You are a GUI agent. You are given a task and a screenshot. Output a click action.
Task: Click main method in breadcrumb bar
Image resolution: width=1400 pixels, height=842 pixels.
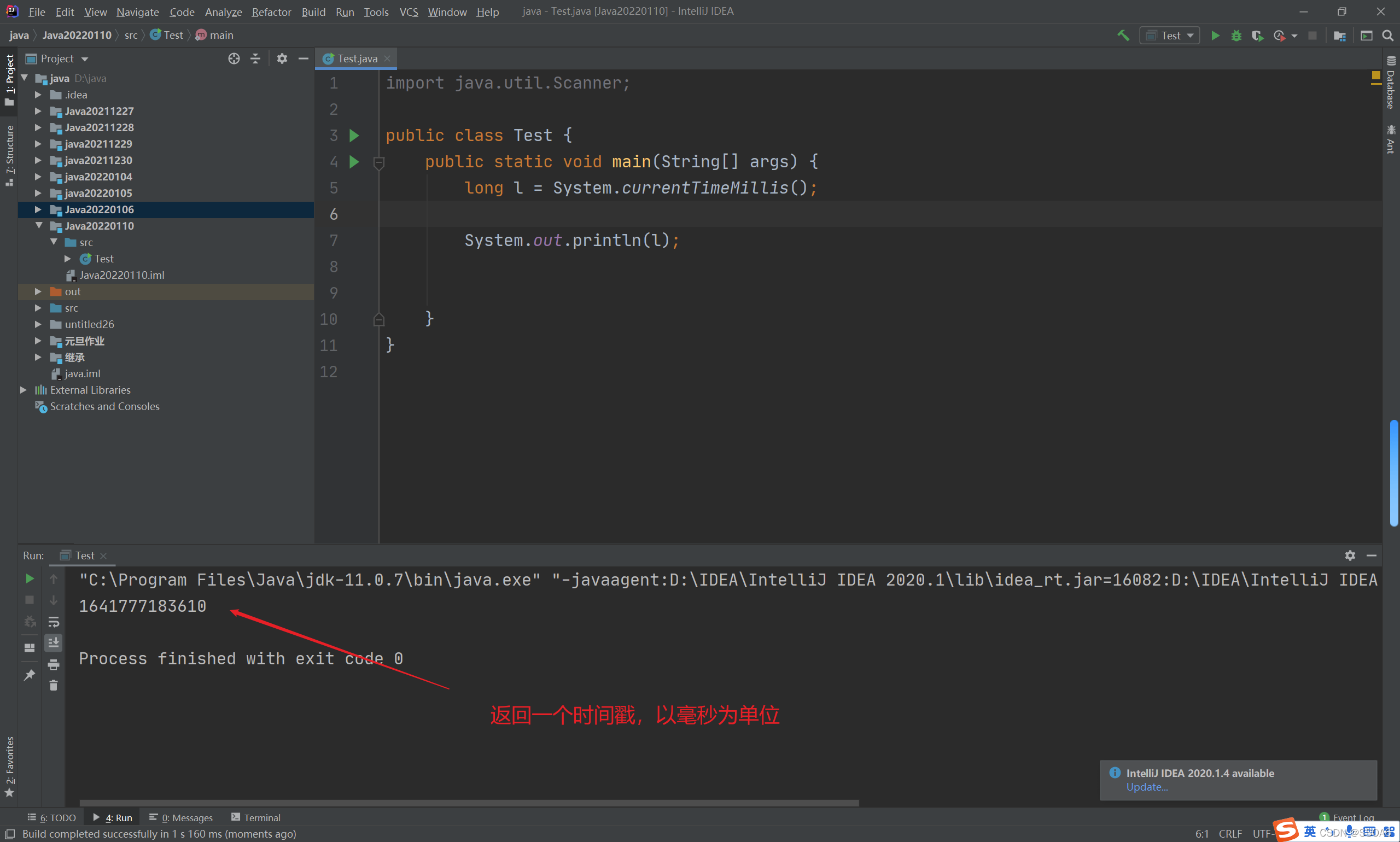pyautogui.click(x=214, y=35)
